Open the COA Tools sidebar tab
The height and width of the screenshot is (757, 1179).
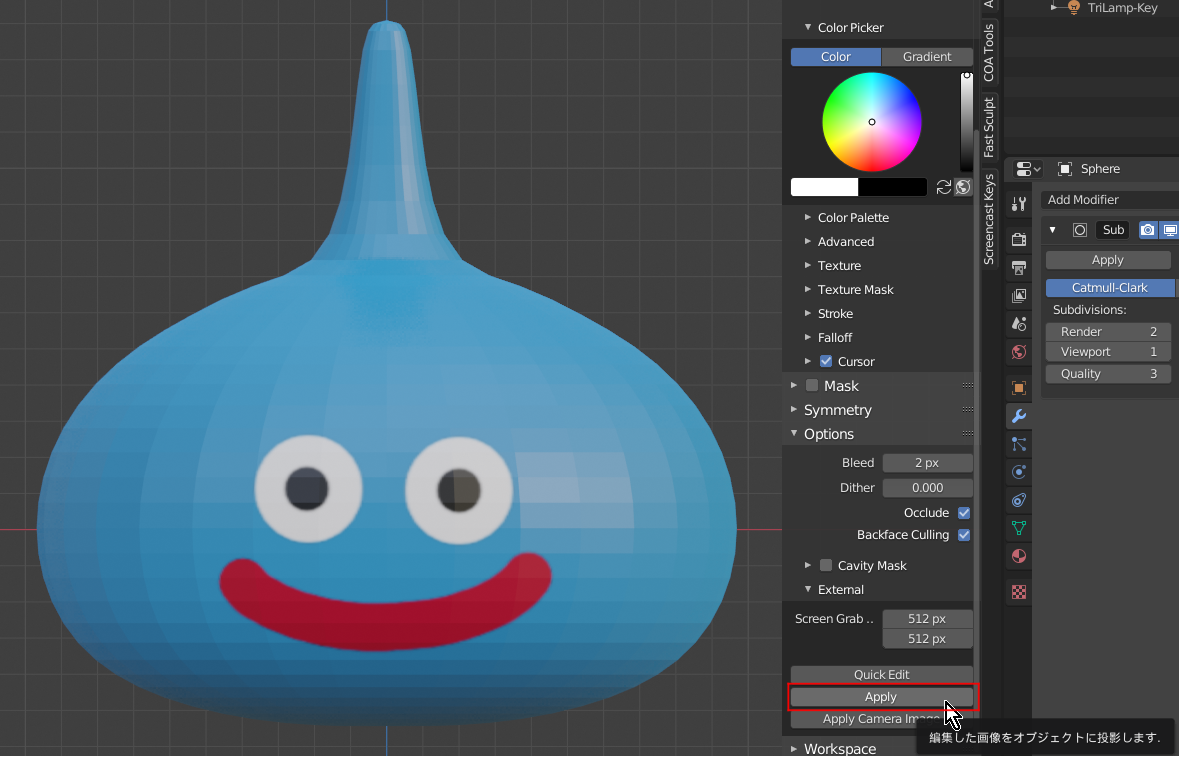click(989, 53)
